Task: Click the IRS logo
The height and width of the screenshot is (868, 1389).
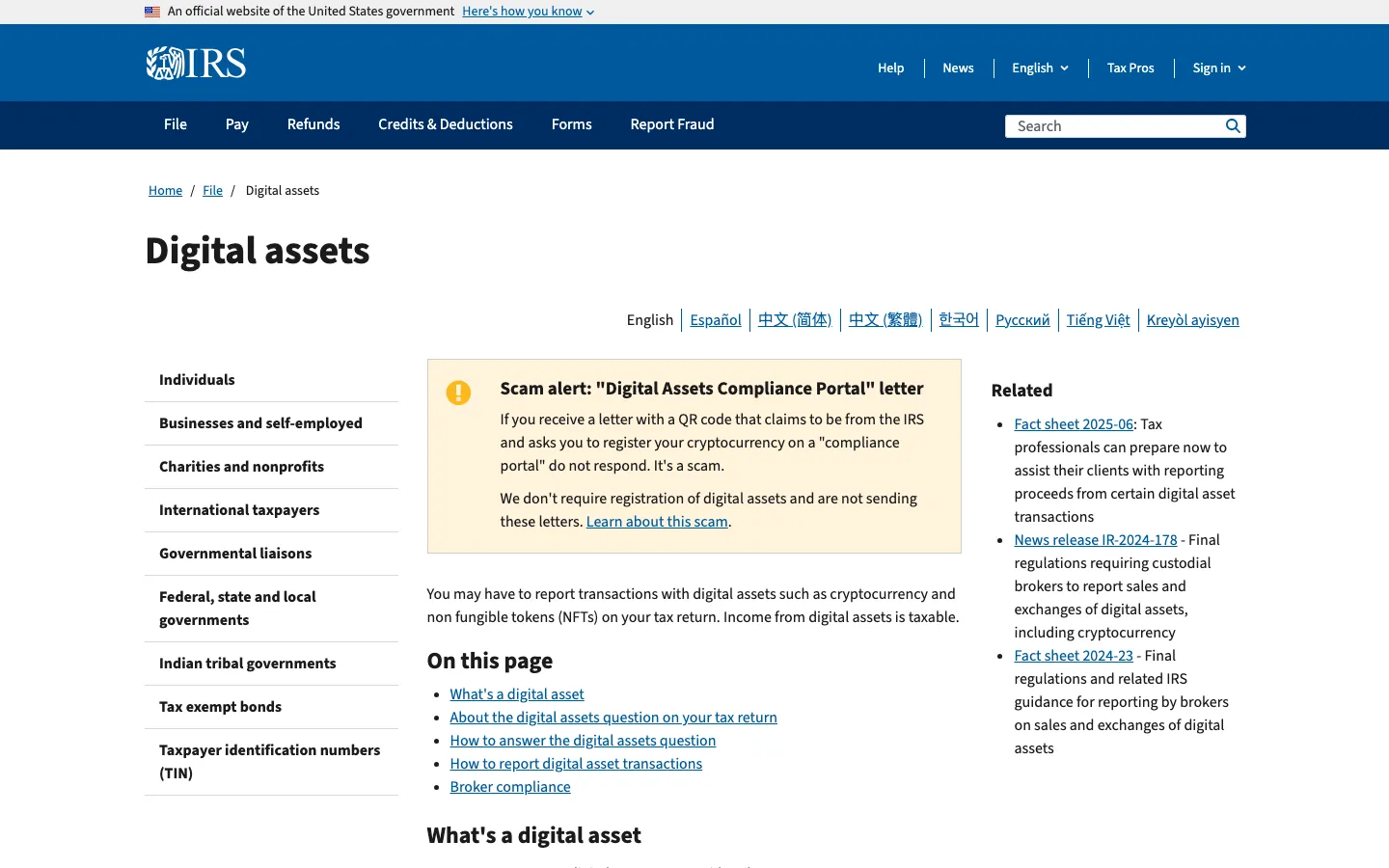Action: (196, 64)
